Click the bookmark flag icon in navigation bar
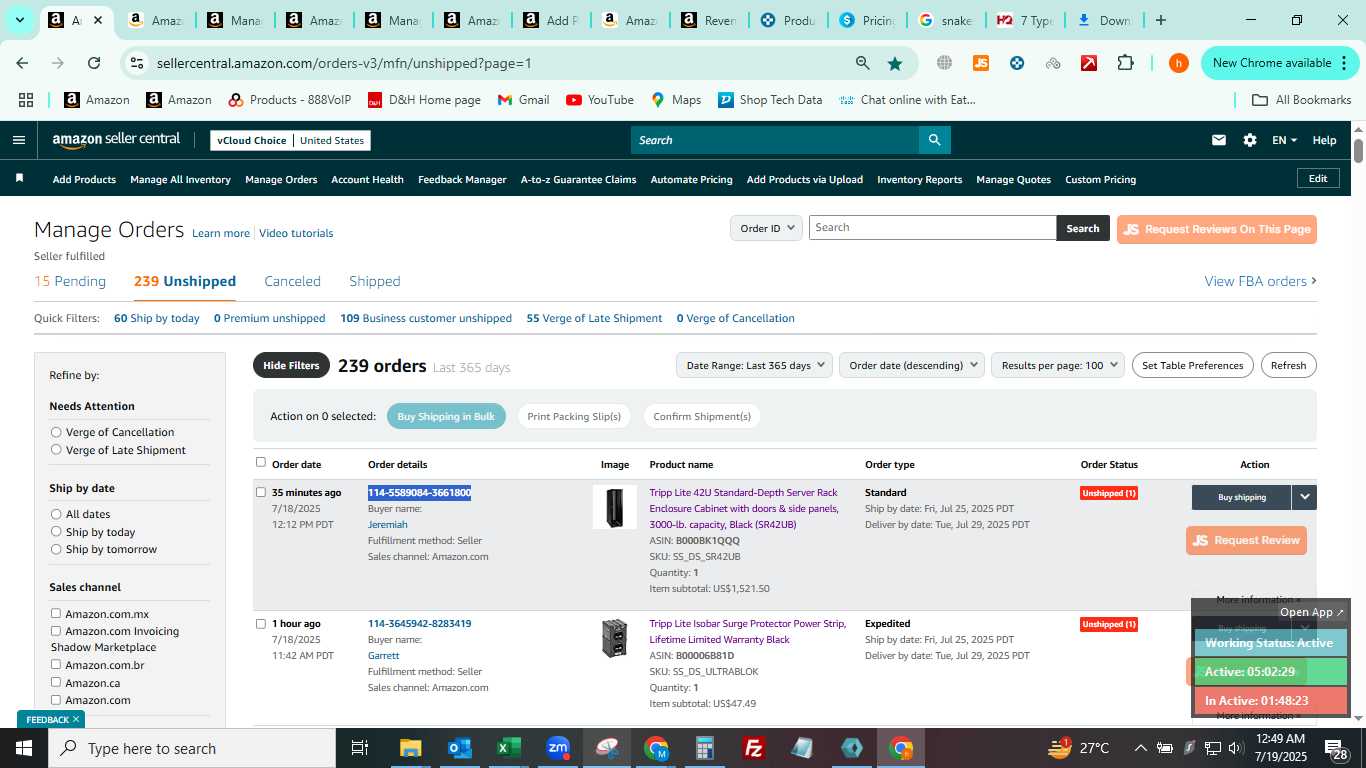This screenshot has height=768, width=1366. [x=19, y=178]
